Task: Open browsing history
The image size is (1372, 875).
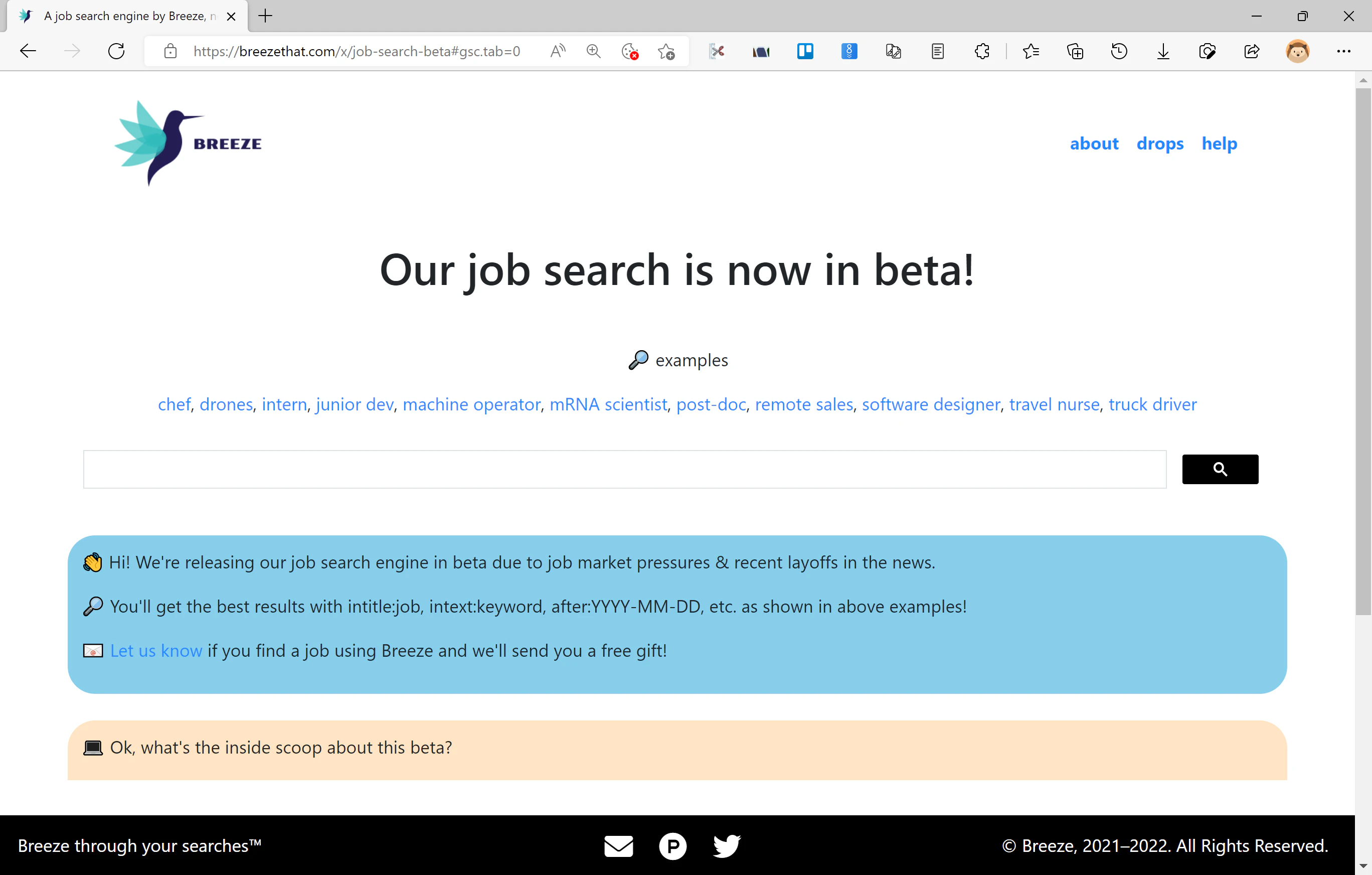Action: [x=1118, y=51]
